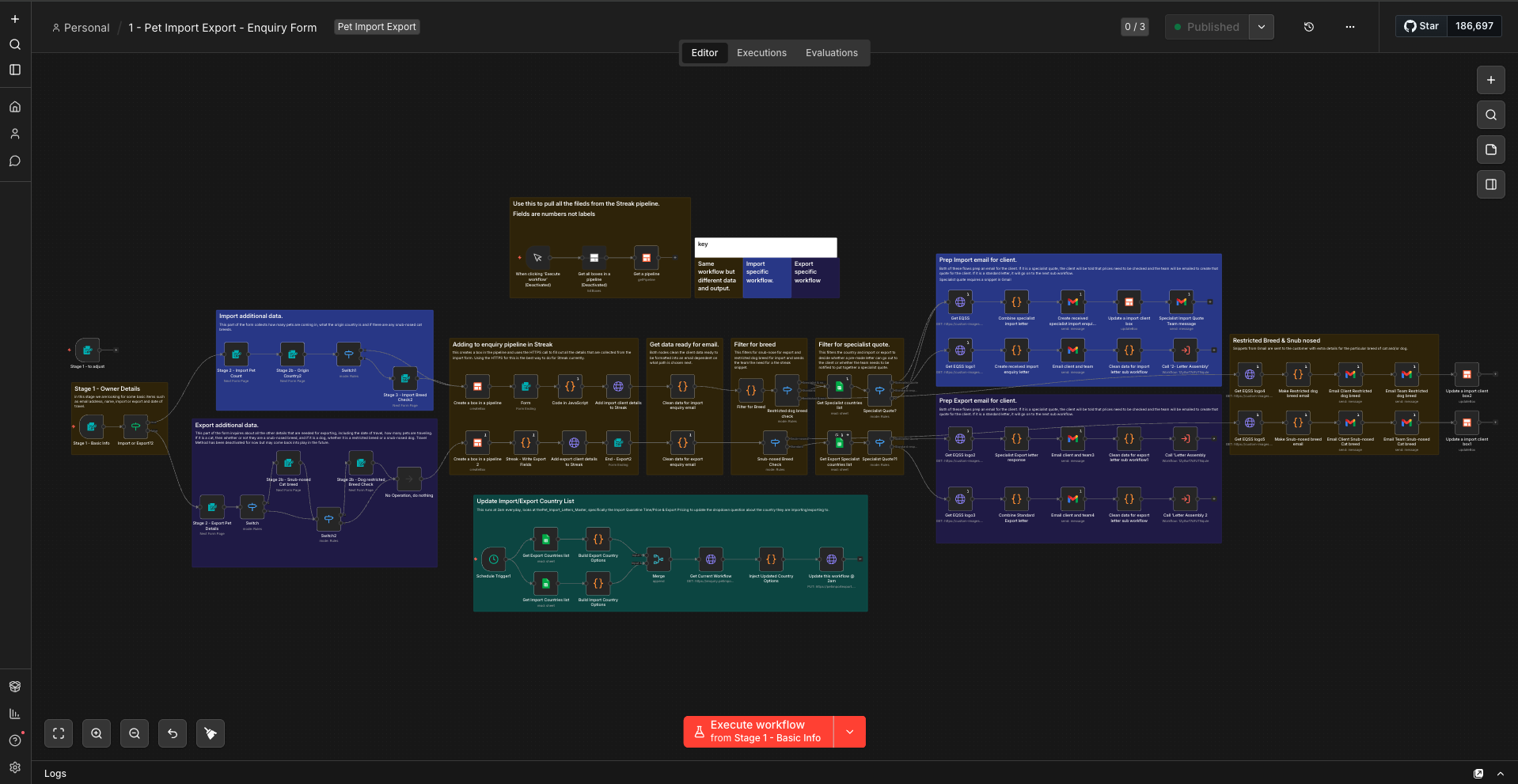Click the fit-to-view canvas button
The height and width of the screenshot is (784, 1518).
(x=59, y=733)
